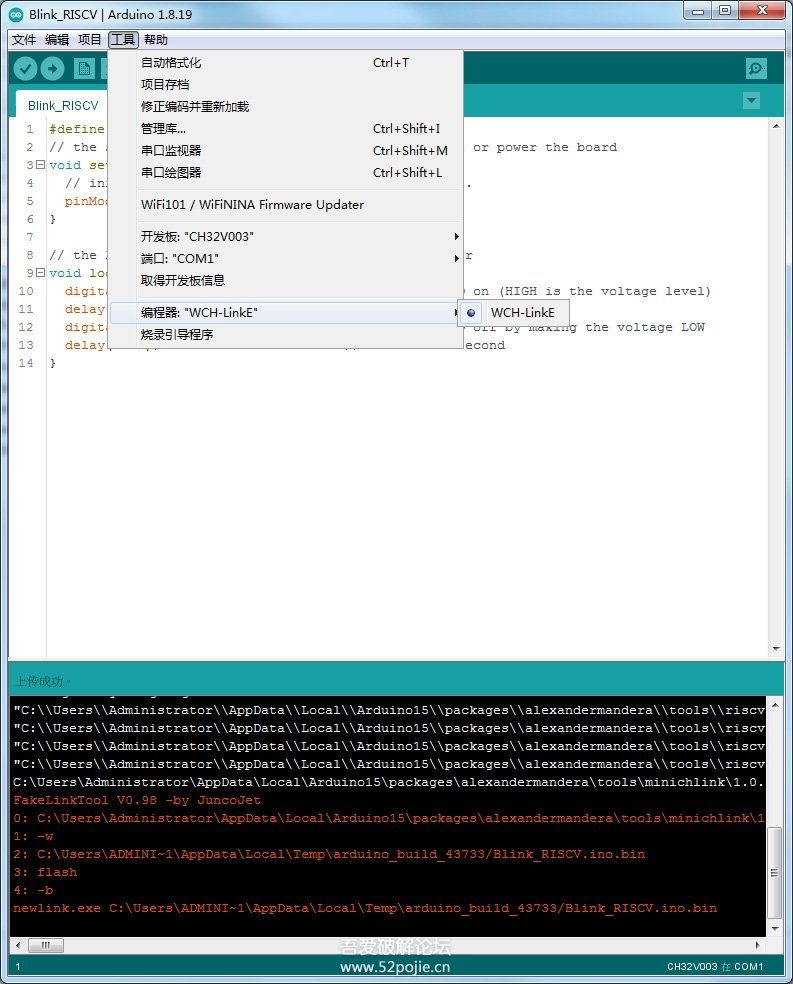Collapse the fold marker on line 9
Screen dimensions: 793x984
click(x=41, y=273)
